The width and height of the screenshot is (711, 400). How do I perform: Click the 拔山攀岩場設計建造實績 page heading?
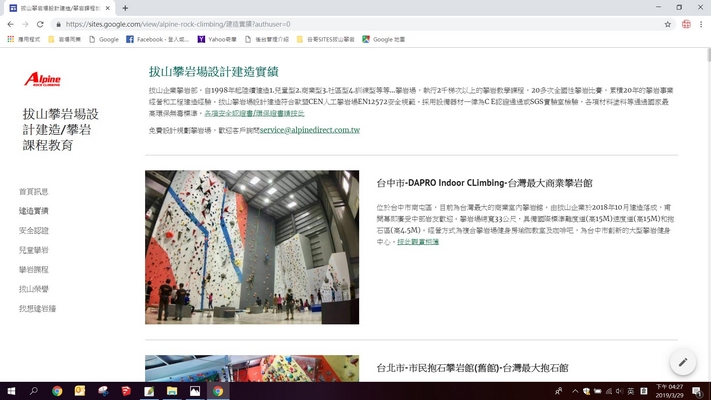click(x=213, y=72)
